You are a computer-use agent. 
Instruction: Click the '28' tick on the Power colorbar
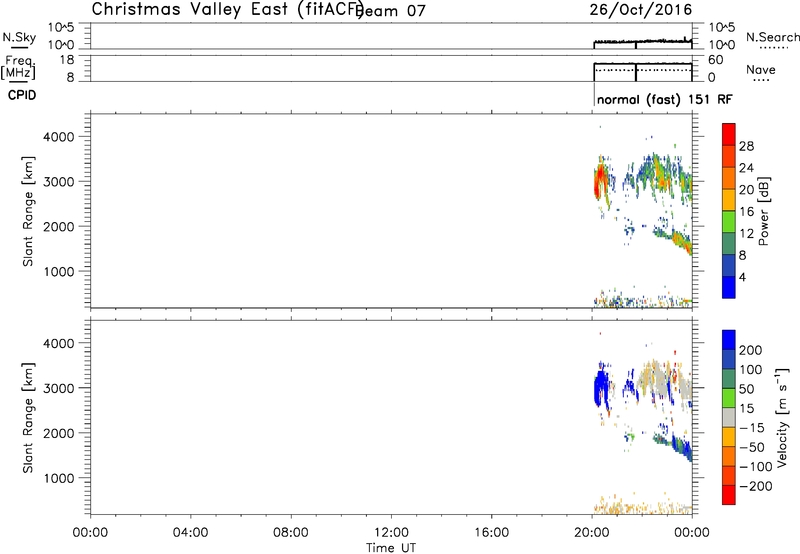[x=746, y=146]
